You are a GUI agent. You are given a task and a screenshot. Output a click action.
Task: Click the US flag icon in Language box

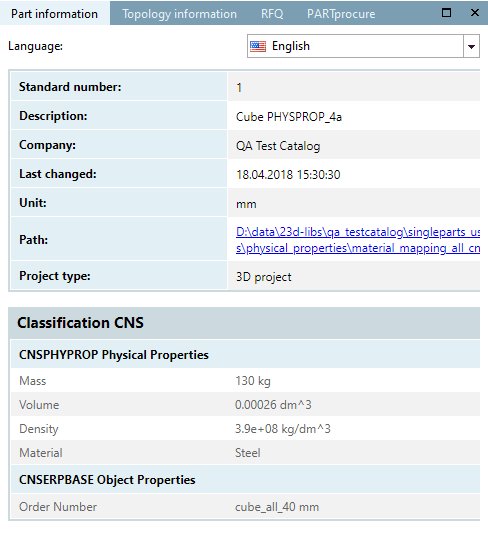(x=258, y=46)
